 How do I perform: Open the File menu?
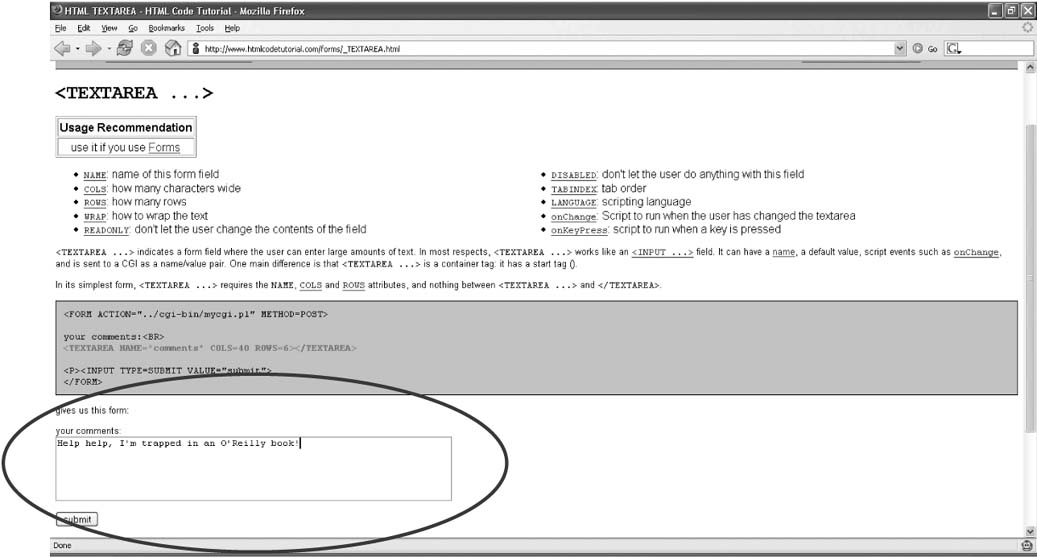click(x=61, y=28)
